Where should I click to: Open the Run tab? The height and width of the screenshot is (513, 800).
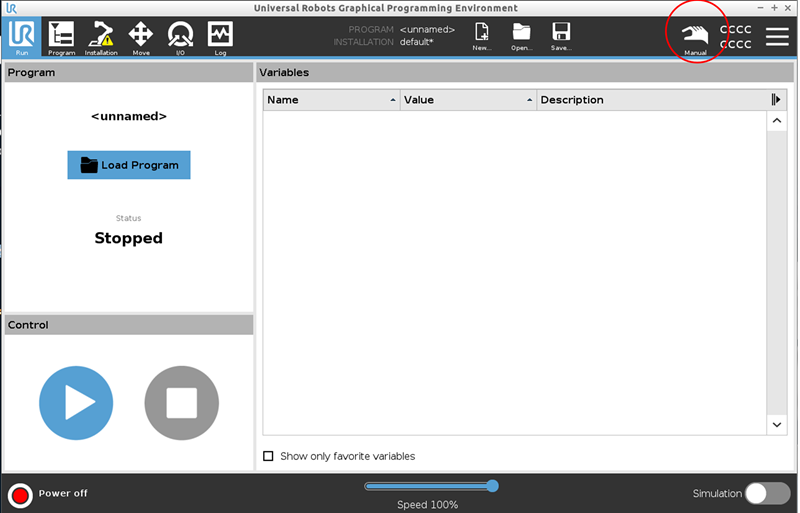click(21, 37)
